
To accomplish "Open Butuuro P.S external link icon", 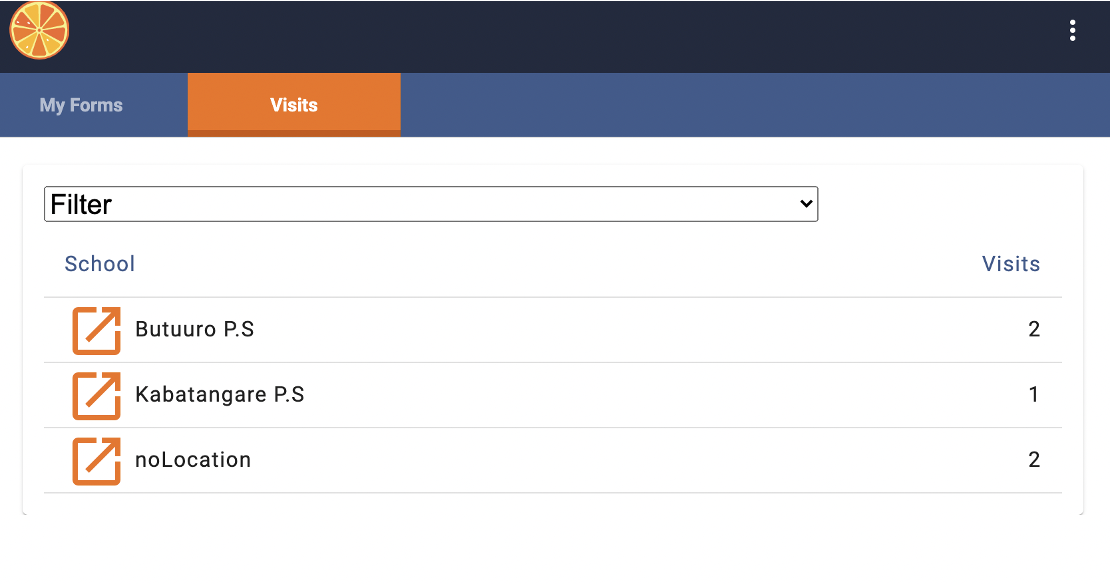I will pos(96,330).
